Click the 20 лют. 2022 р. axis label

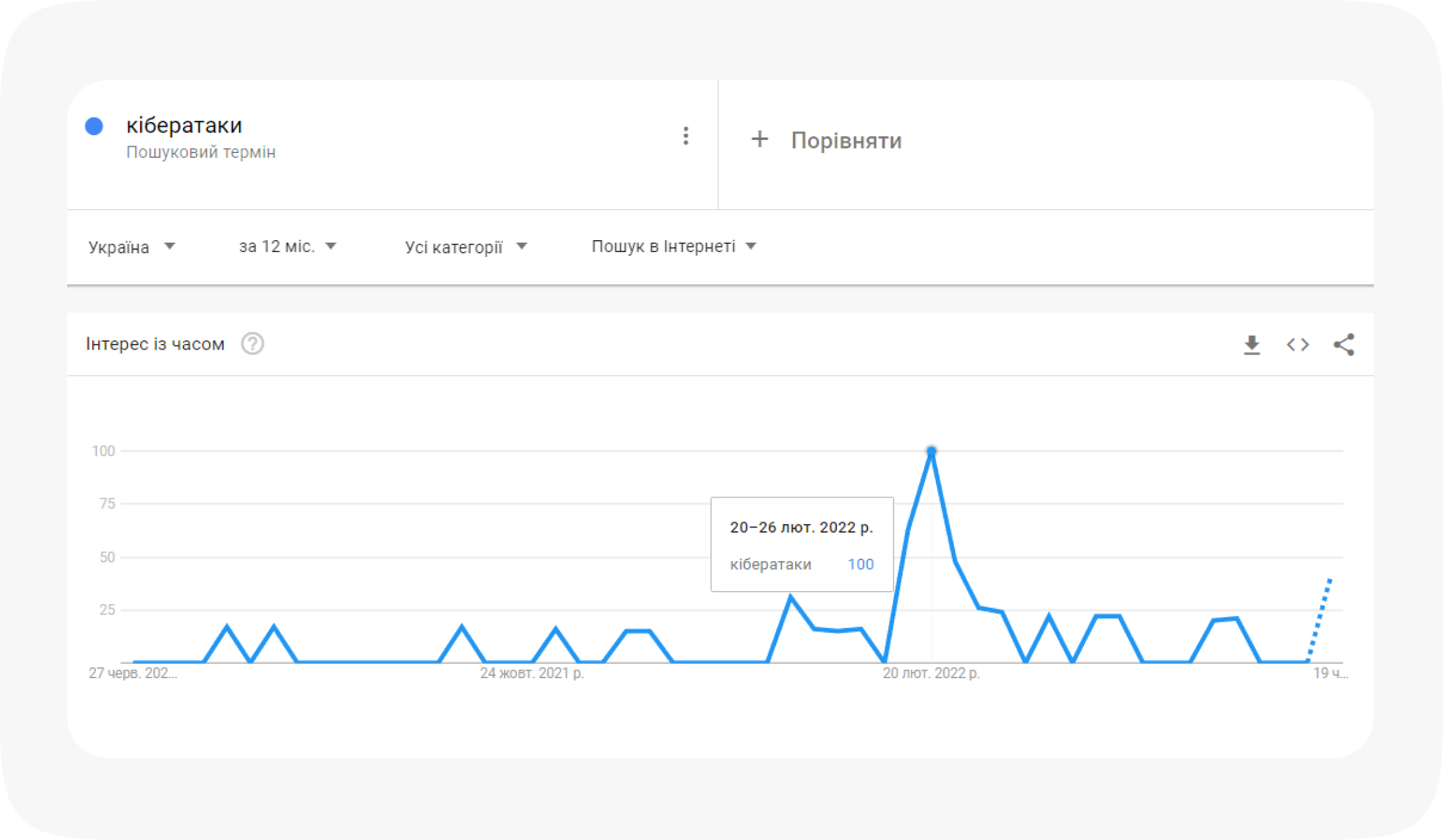tap(931, 673)
